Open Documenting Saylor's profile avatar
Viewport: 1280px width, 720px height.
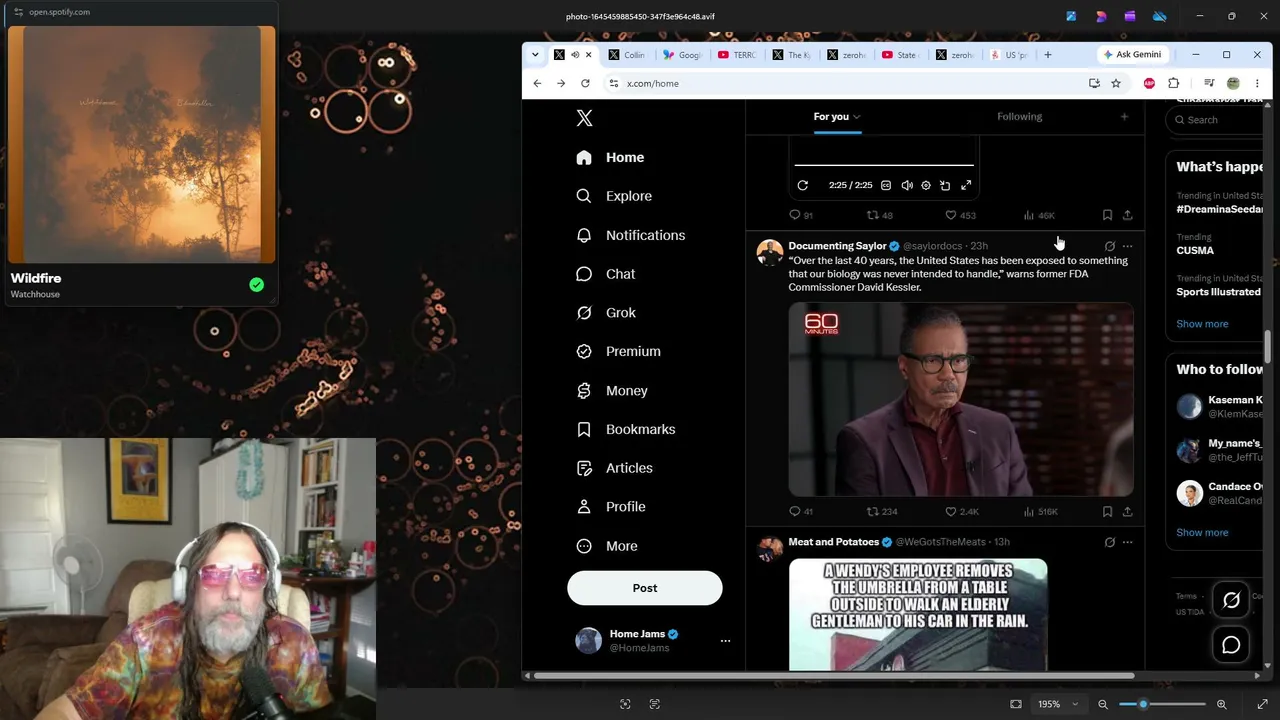pyautogui.click(x=769, y=252)
